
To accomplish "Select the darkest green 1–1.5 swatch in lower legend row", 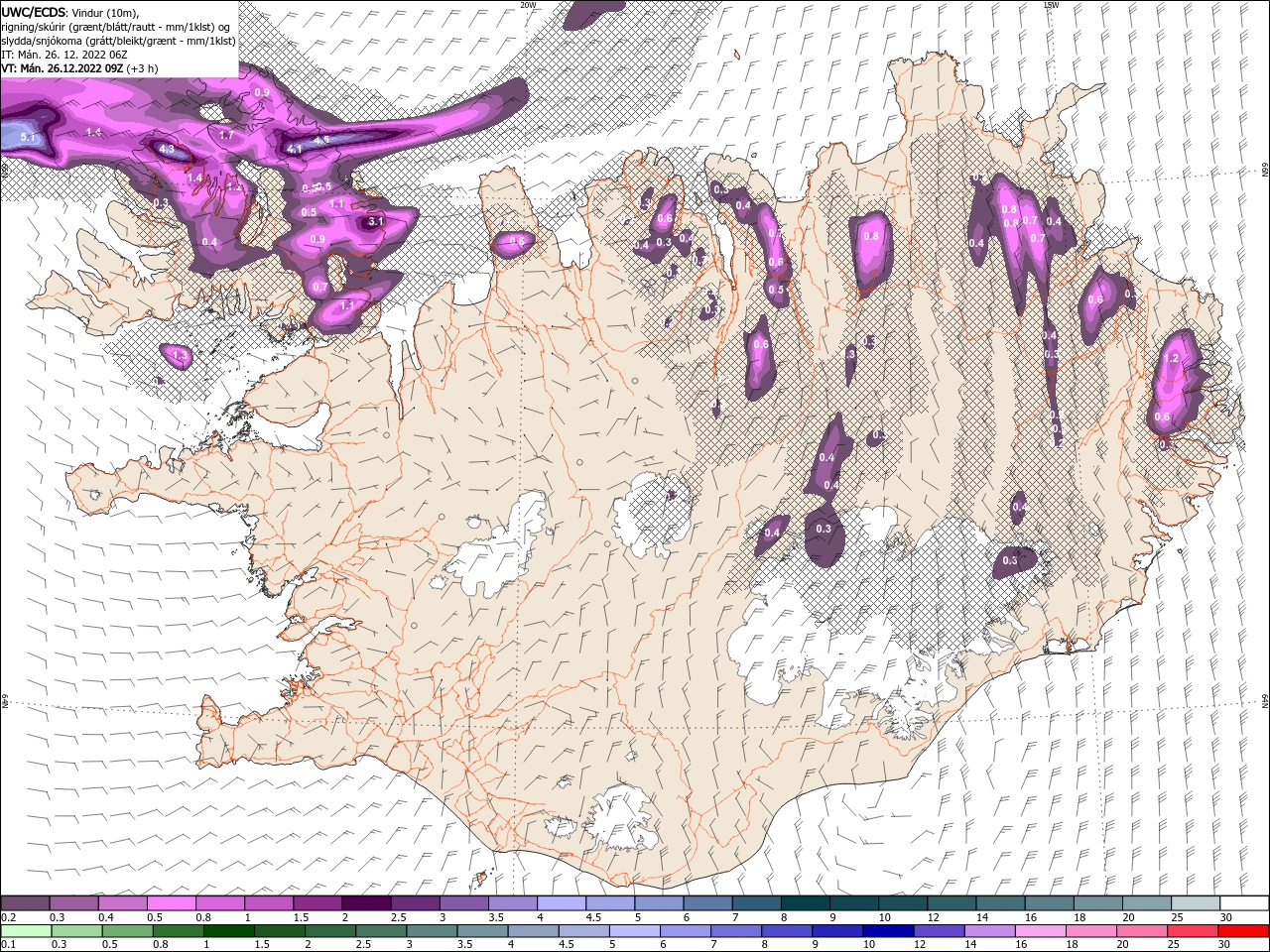I will 229,931.
